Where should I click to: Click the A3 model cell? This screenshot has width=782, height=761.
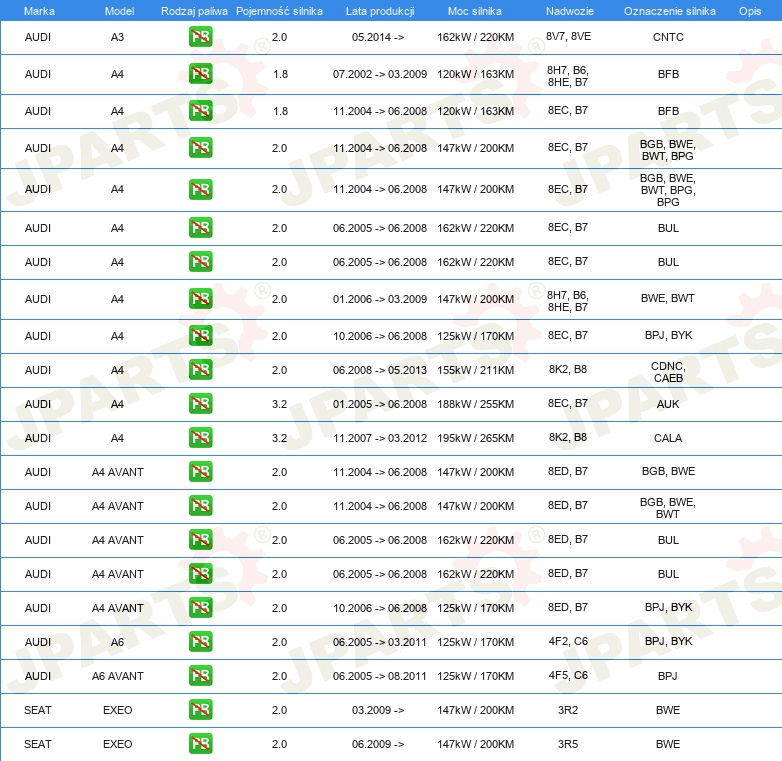point(117,37)
